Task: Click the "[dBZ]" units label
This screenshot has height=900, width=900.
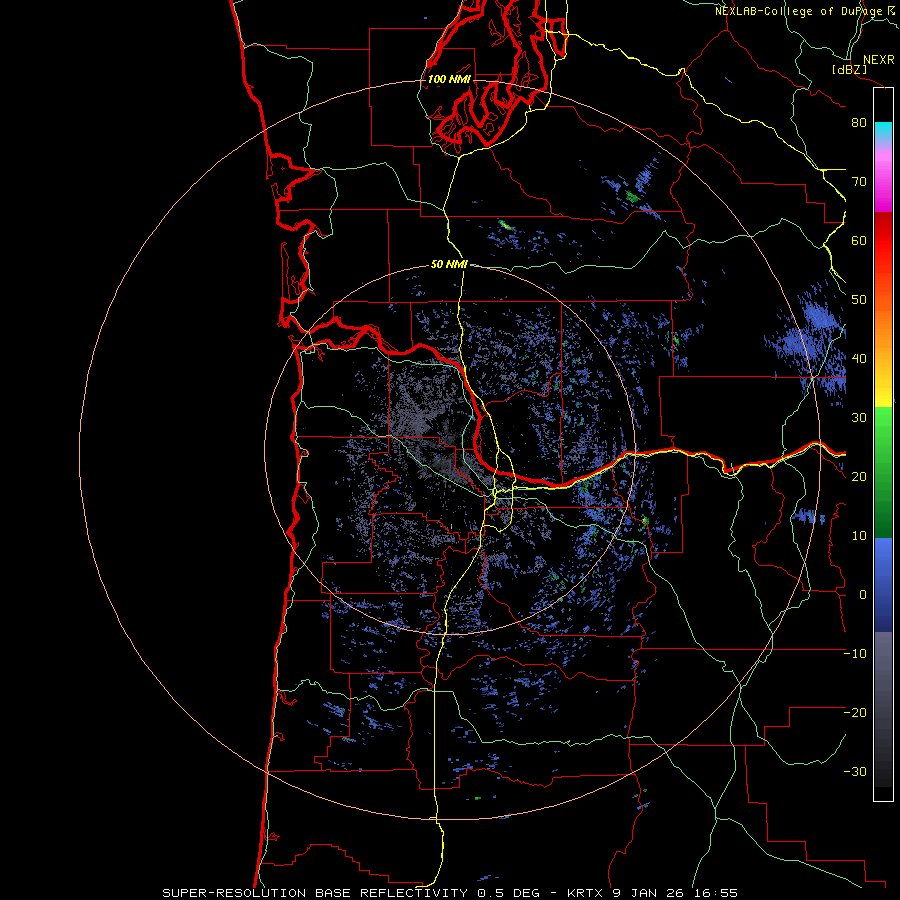Action: pyautogui.click(x=849, y=69)
